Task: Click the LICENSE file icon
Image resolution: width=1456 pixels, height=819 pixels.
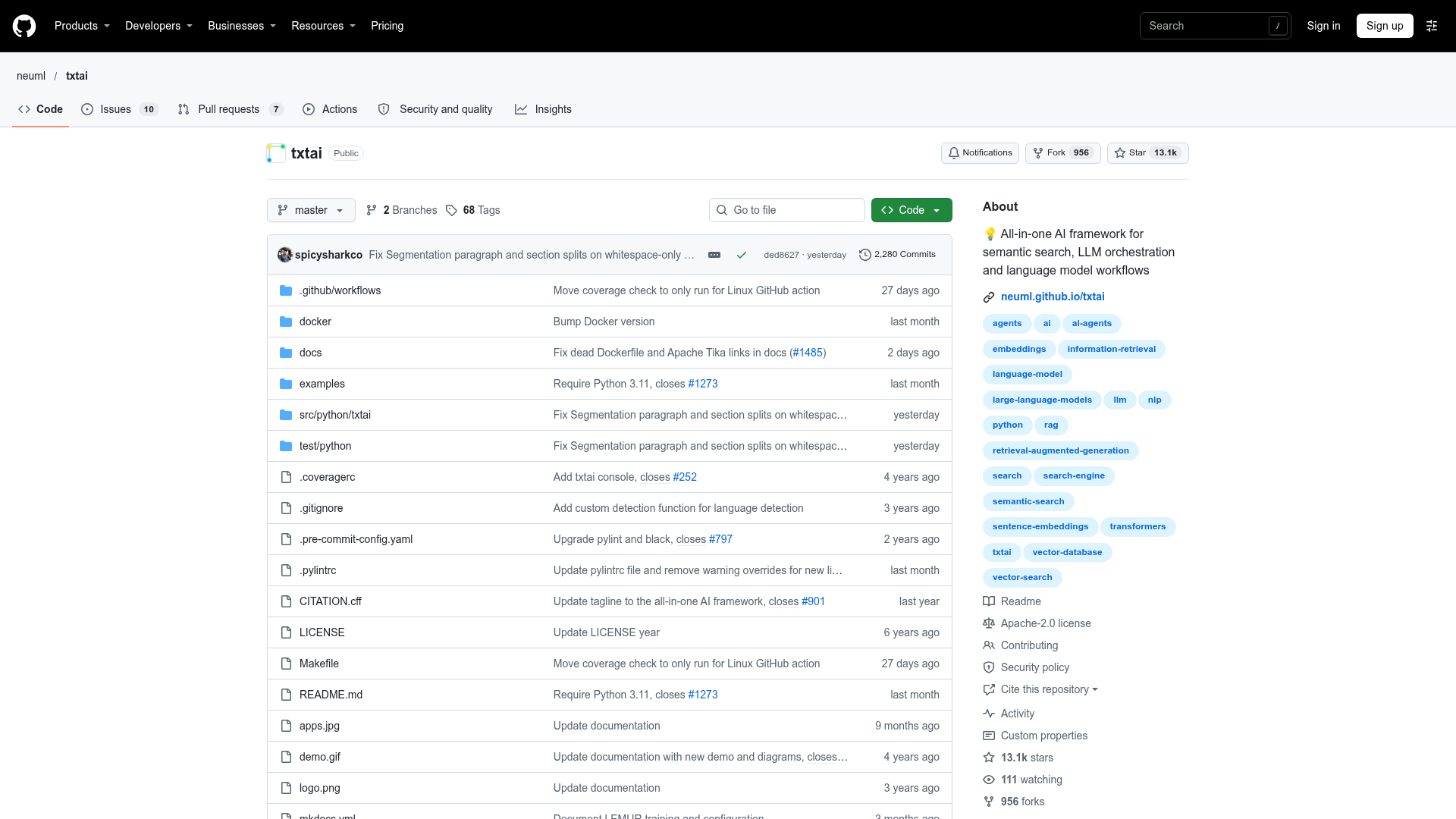Action: 286,632
